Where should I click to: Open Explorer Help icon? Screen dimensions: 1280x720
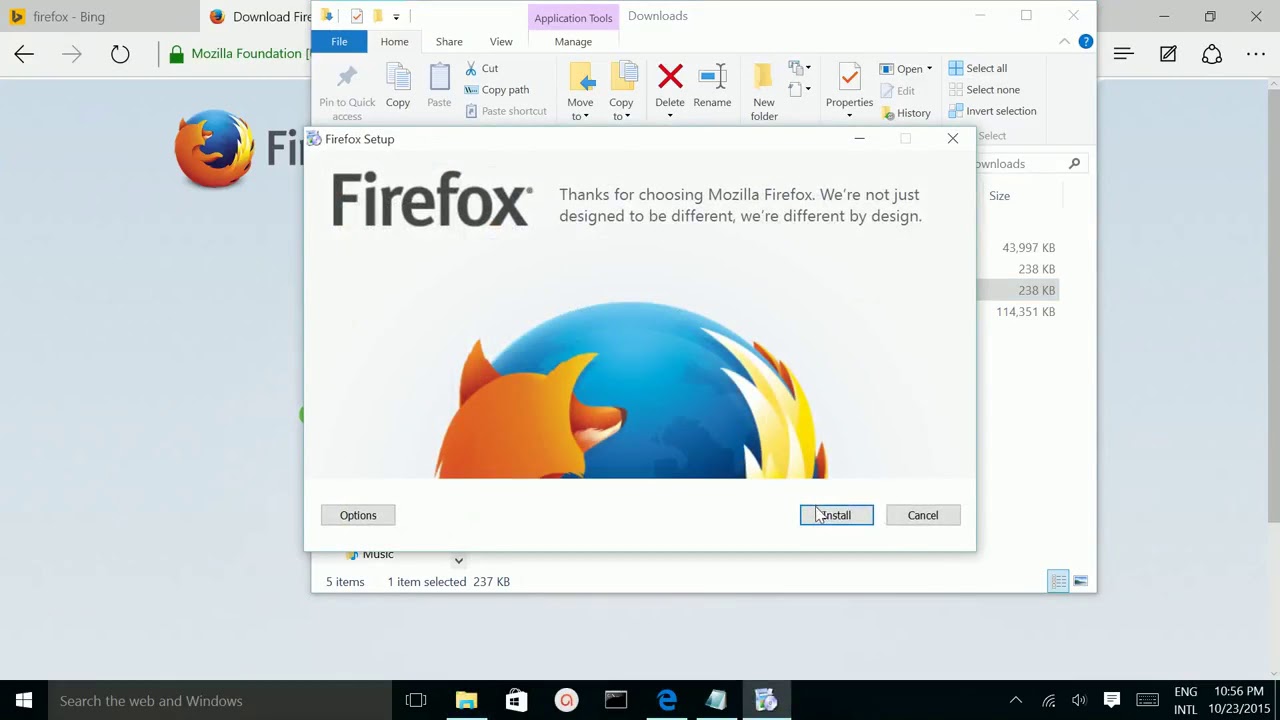point(1085,41)
